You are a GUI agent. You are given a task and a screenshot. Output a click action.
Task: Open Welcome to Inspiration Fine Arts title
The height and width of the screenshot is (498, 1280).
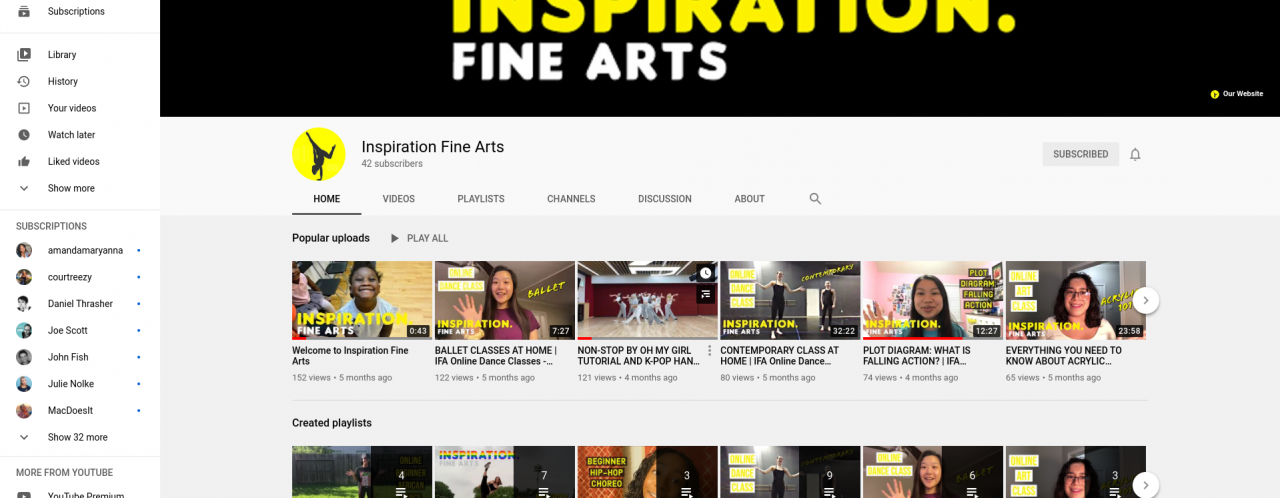[350, 356]
